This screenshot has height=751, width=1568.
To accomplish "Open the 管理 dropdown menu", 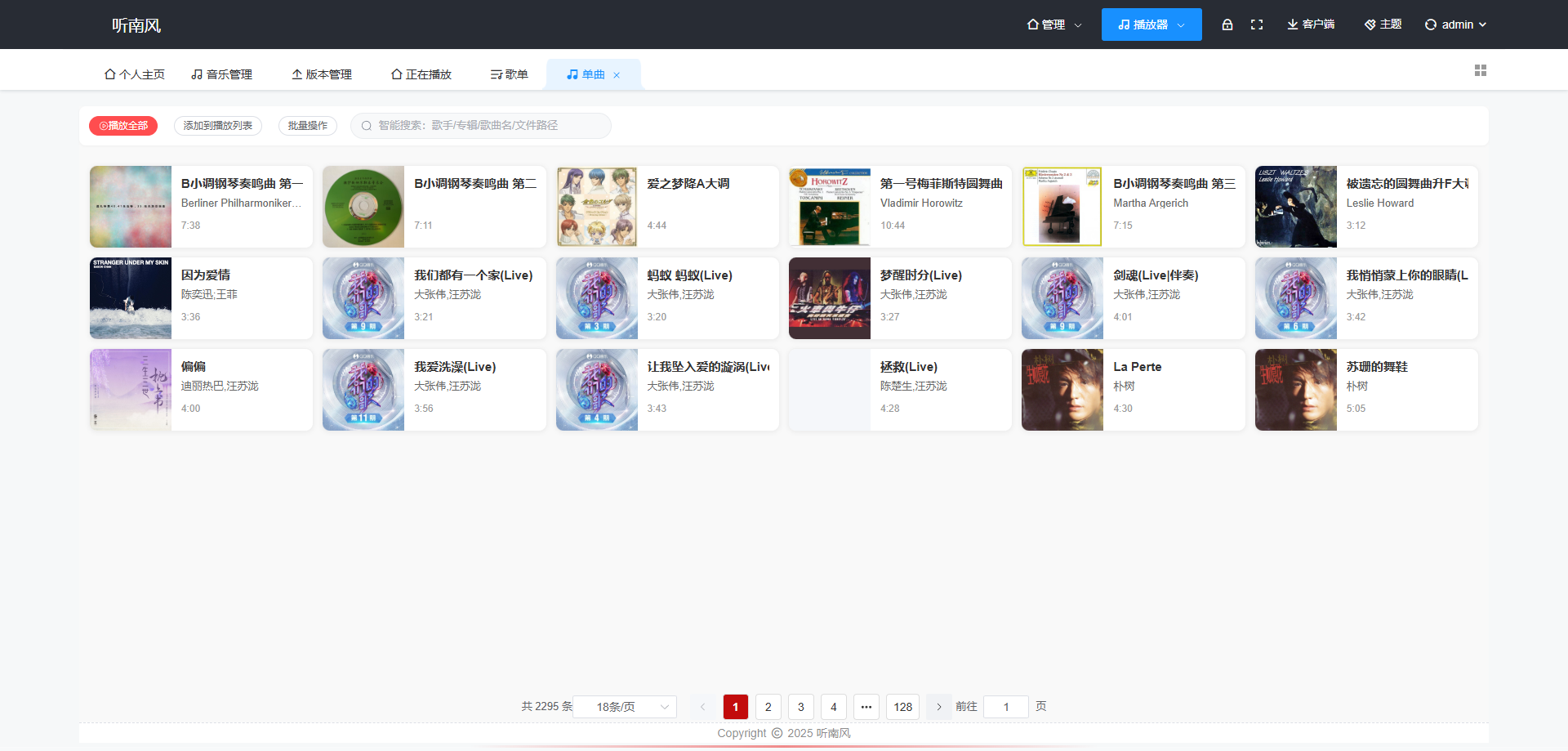I will click(1054, 25).
